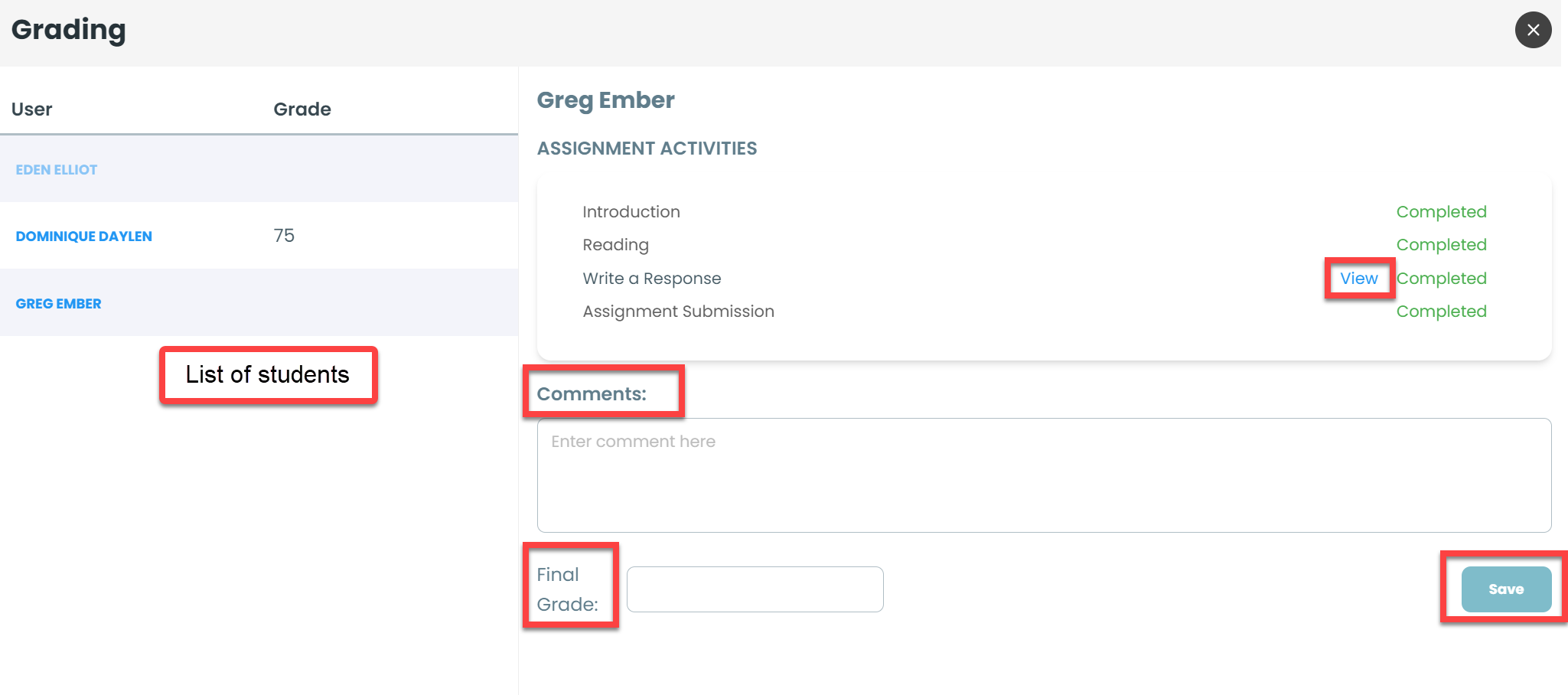1568x695 pixels.
Task: Select student Eden Elliot
Action: (x=57, y=170)
